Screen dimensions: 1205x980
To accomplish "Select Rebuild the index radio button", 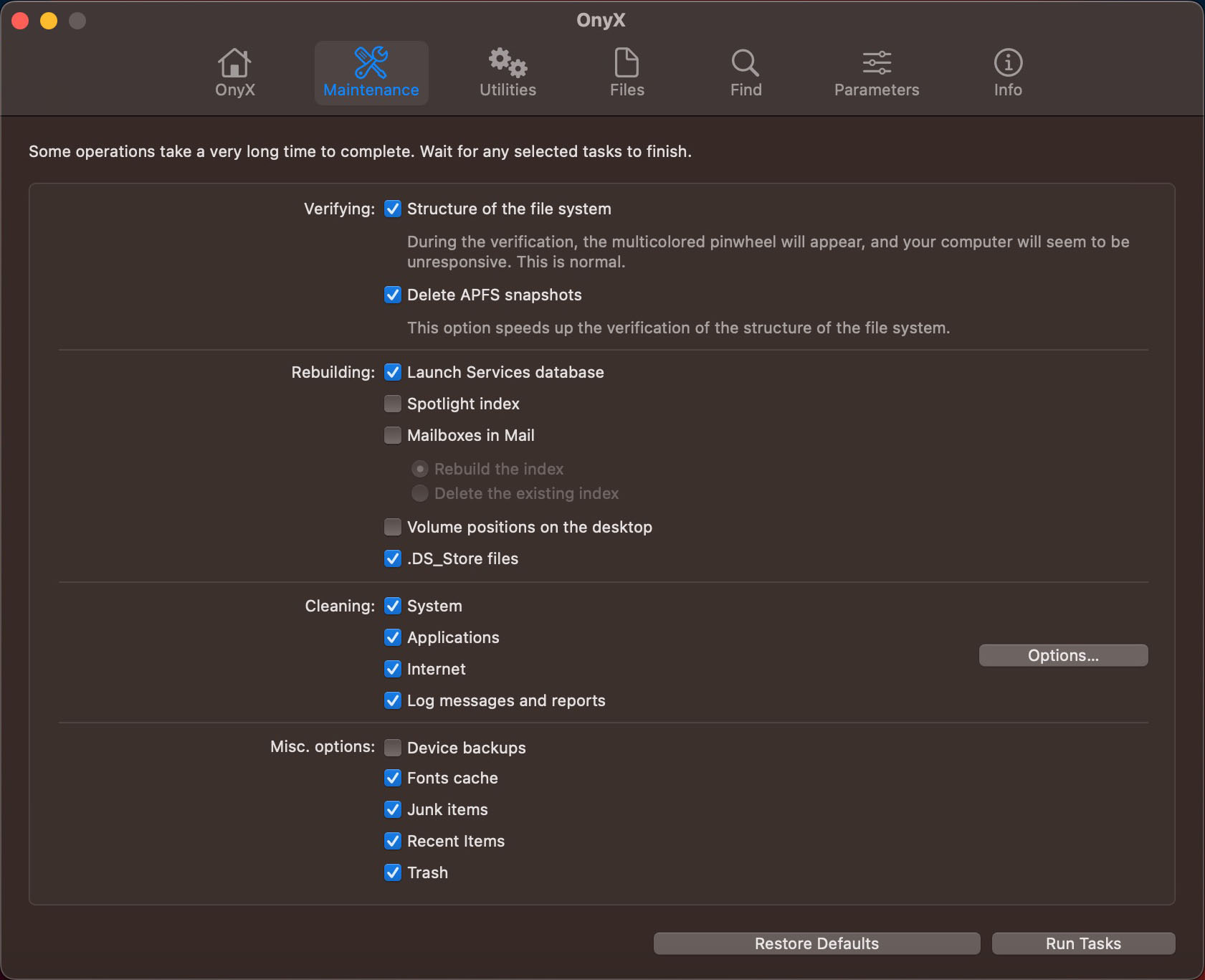I will click(x=420, y=469).
